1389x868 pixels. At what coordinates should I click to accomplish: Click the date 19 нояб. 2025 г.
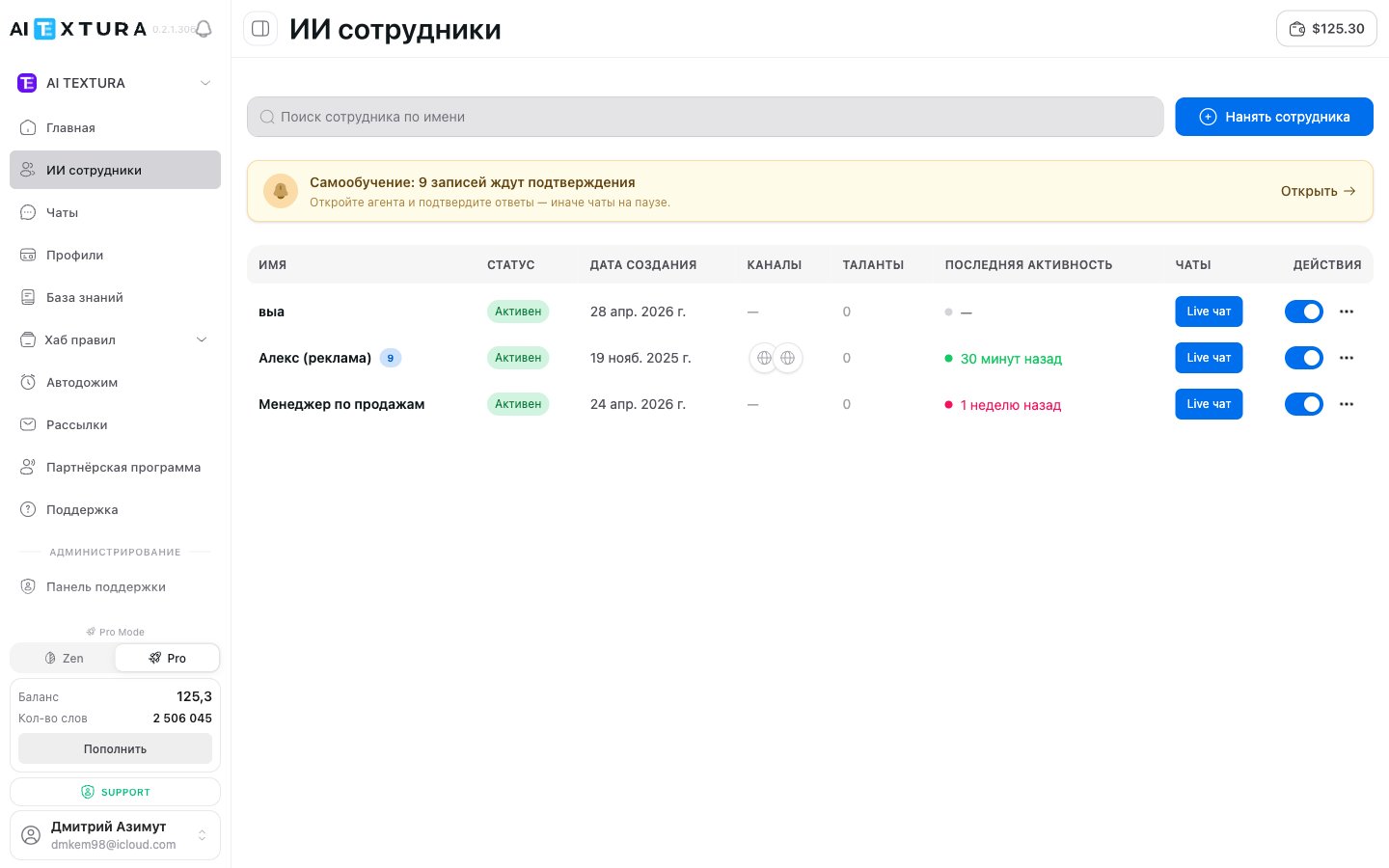[640, 358]
